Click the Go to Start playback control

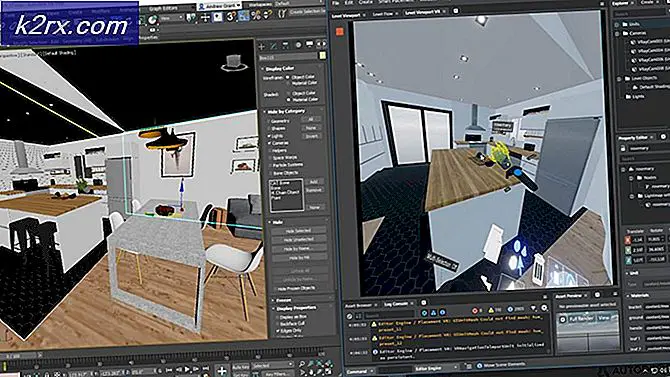(x=169, y=370)
